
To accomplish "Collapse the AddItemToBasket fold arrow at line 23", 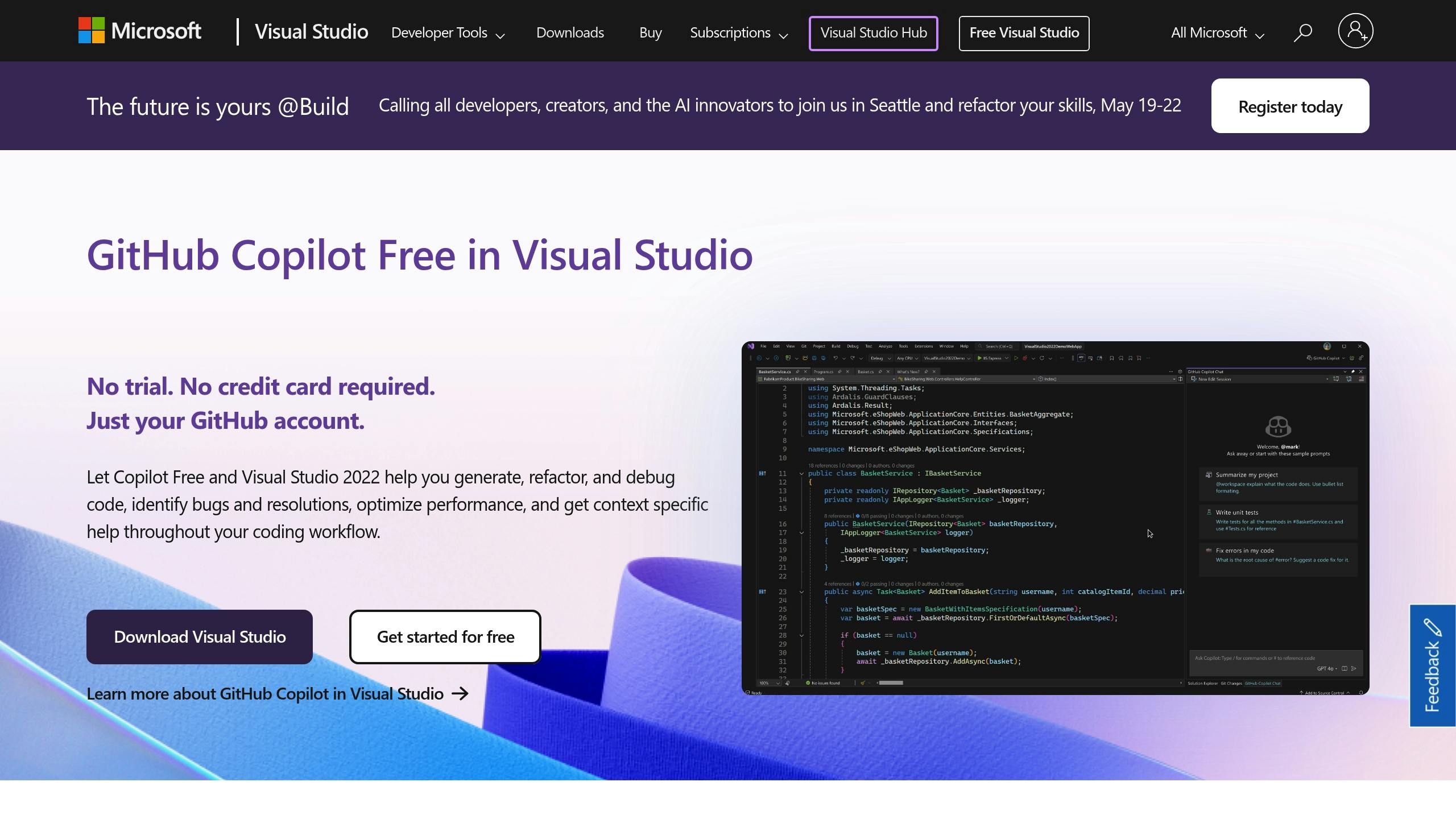I will pyautogui.click(x=801, y=591).
